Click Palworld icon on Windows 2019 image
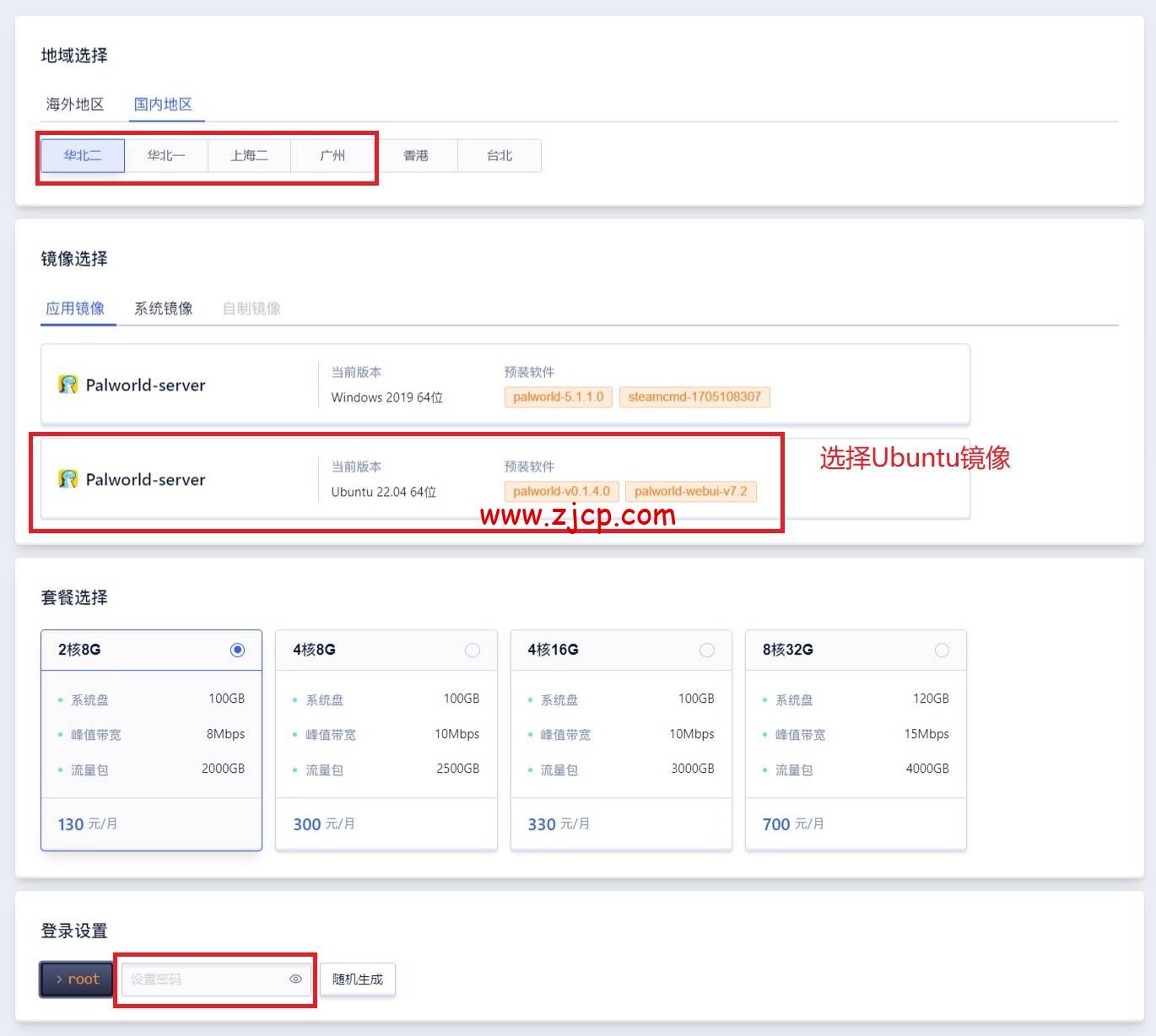The width and height of the screenshot is (1156, 1036). click(68, 385)
